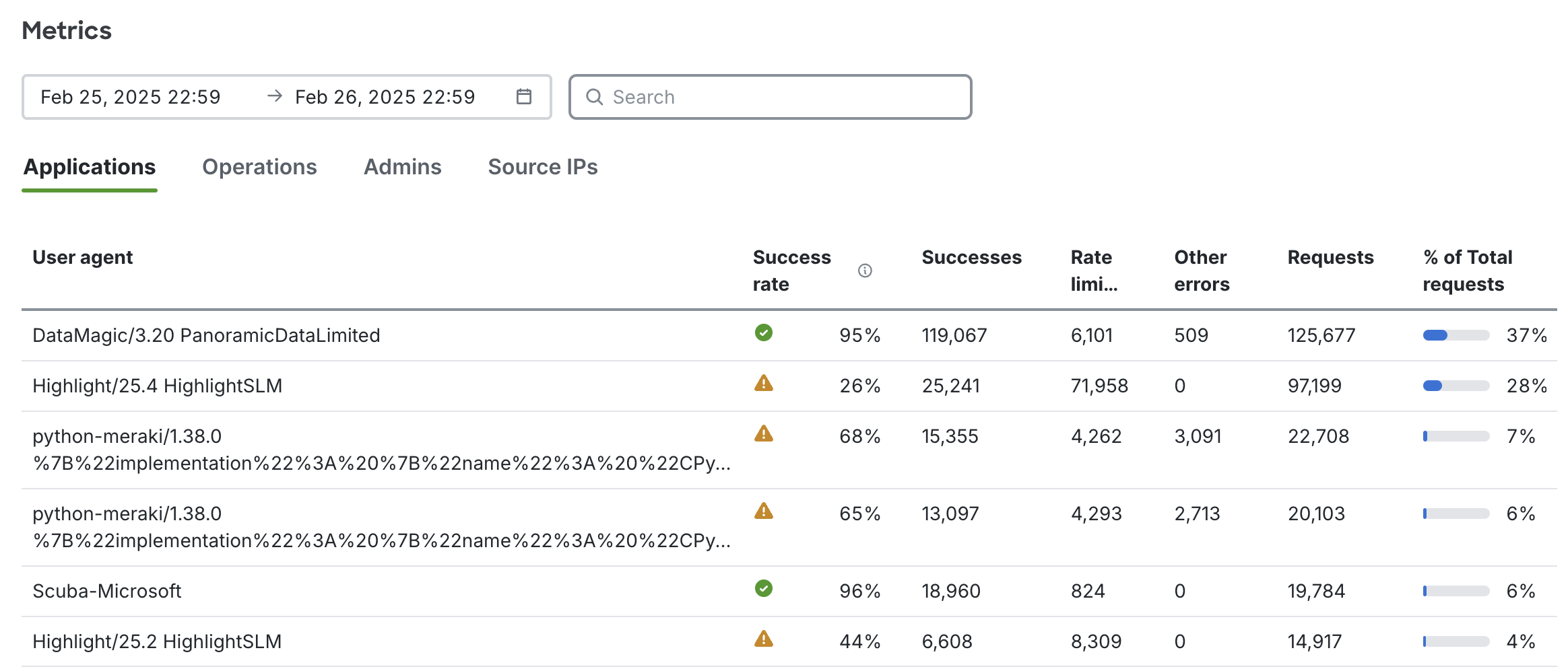Open the Highlight/25.4 HighlightSLM user agent entry
The image size is (1568, 669).
158,385
